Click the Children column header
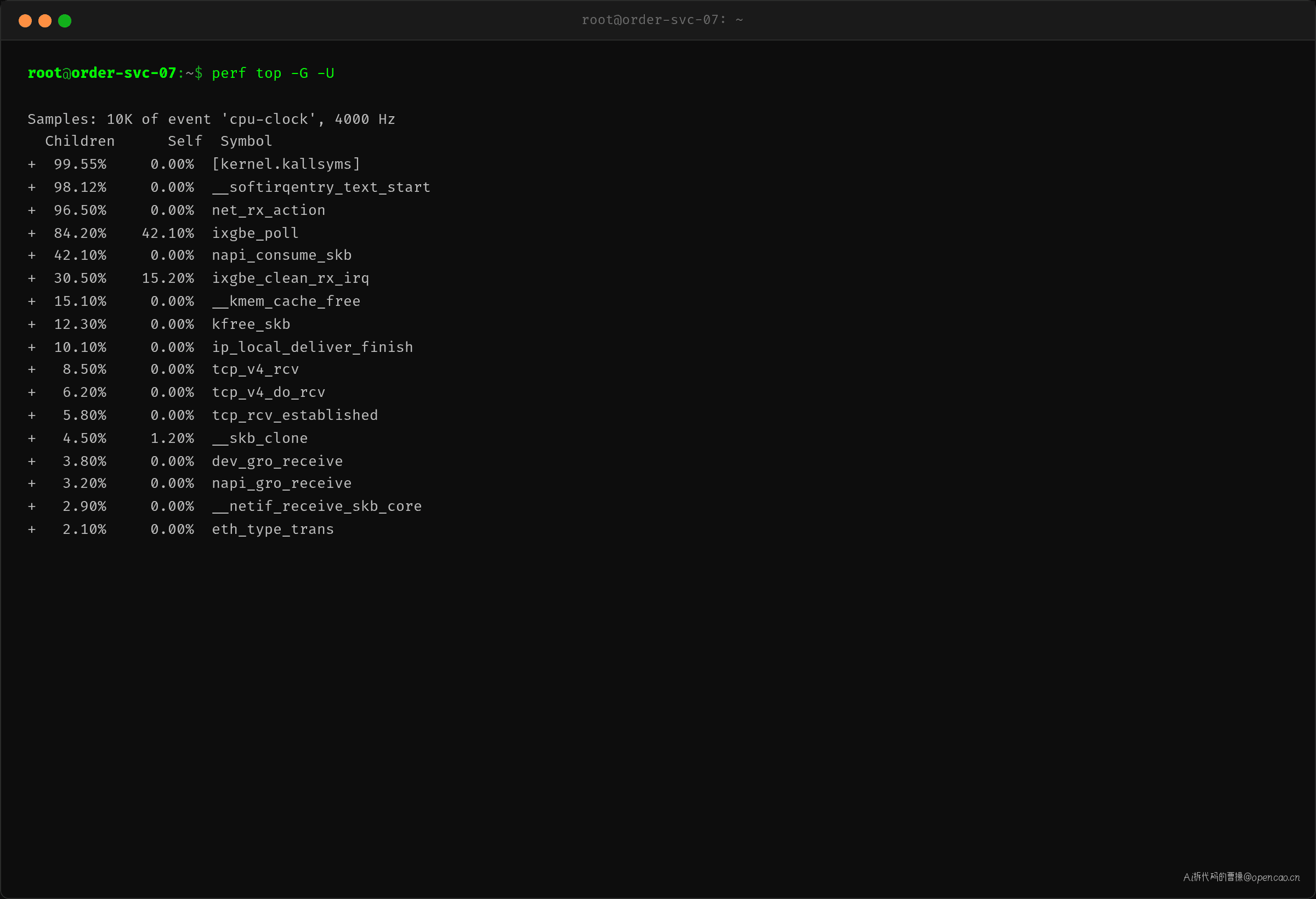 click(80, 141)
